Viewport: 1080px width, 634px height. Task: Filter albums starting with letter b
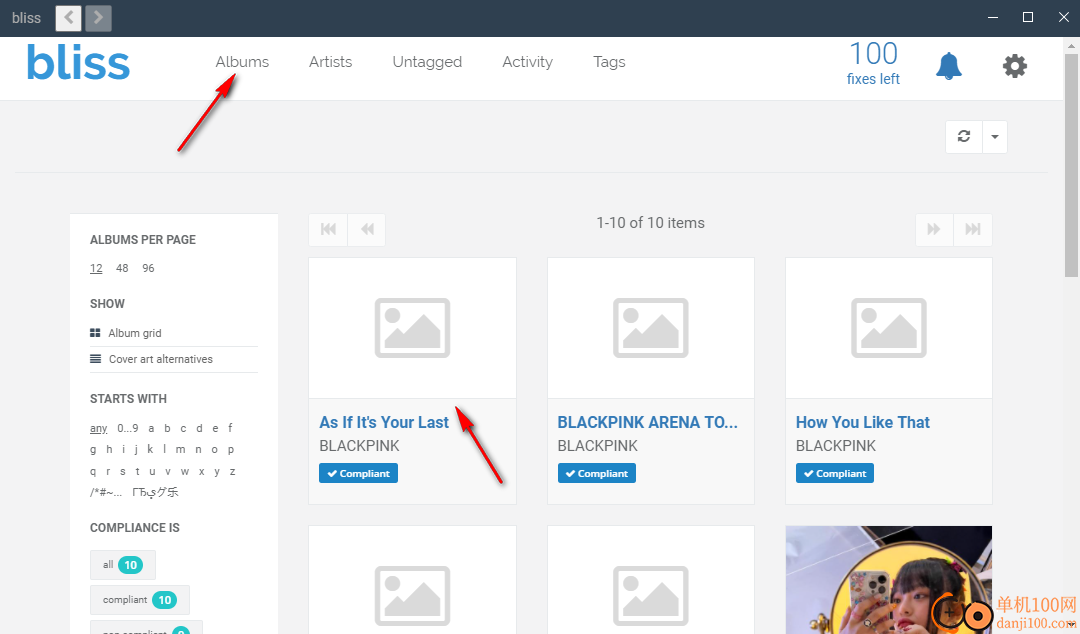(167, 428)
